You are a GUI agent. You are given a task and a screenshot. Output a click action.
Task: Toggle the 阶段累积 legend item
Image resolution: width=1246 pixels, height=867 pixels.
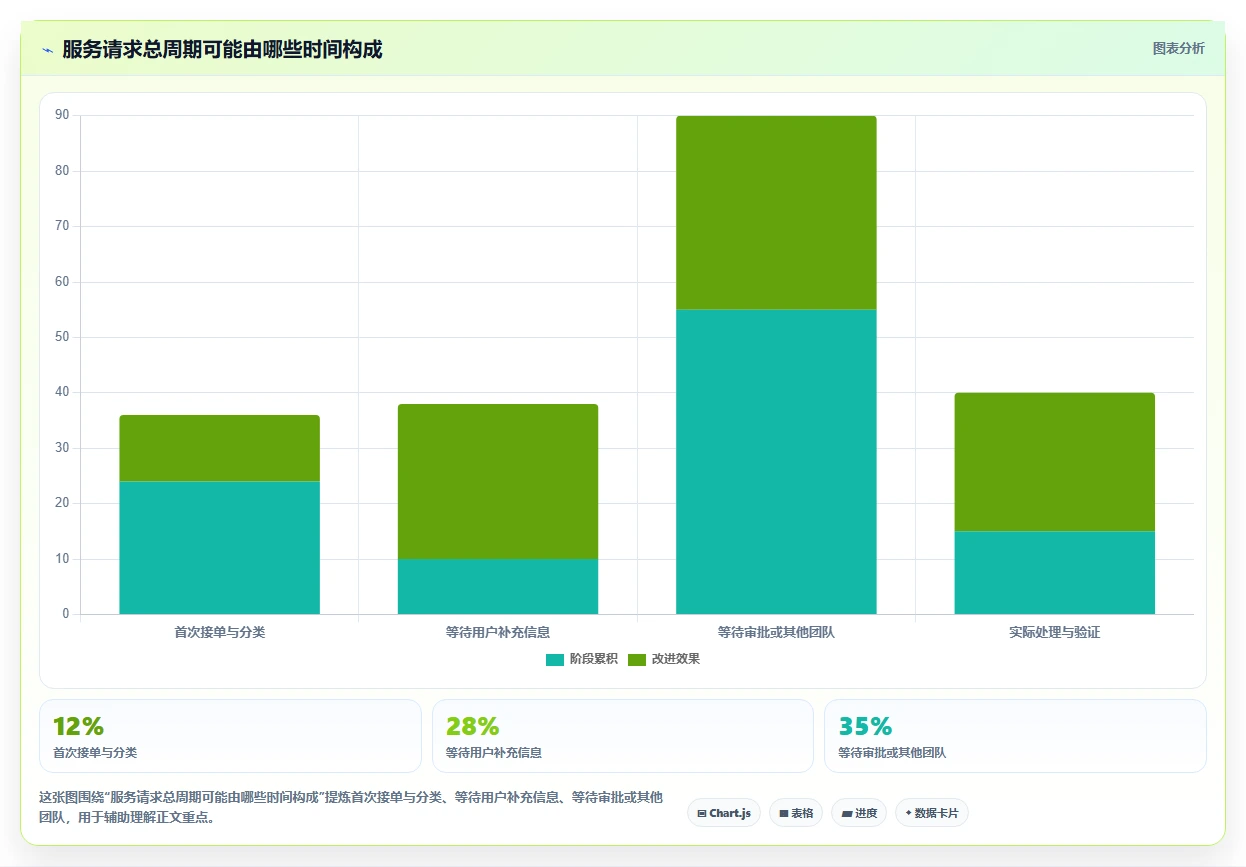click(581, 659)
